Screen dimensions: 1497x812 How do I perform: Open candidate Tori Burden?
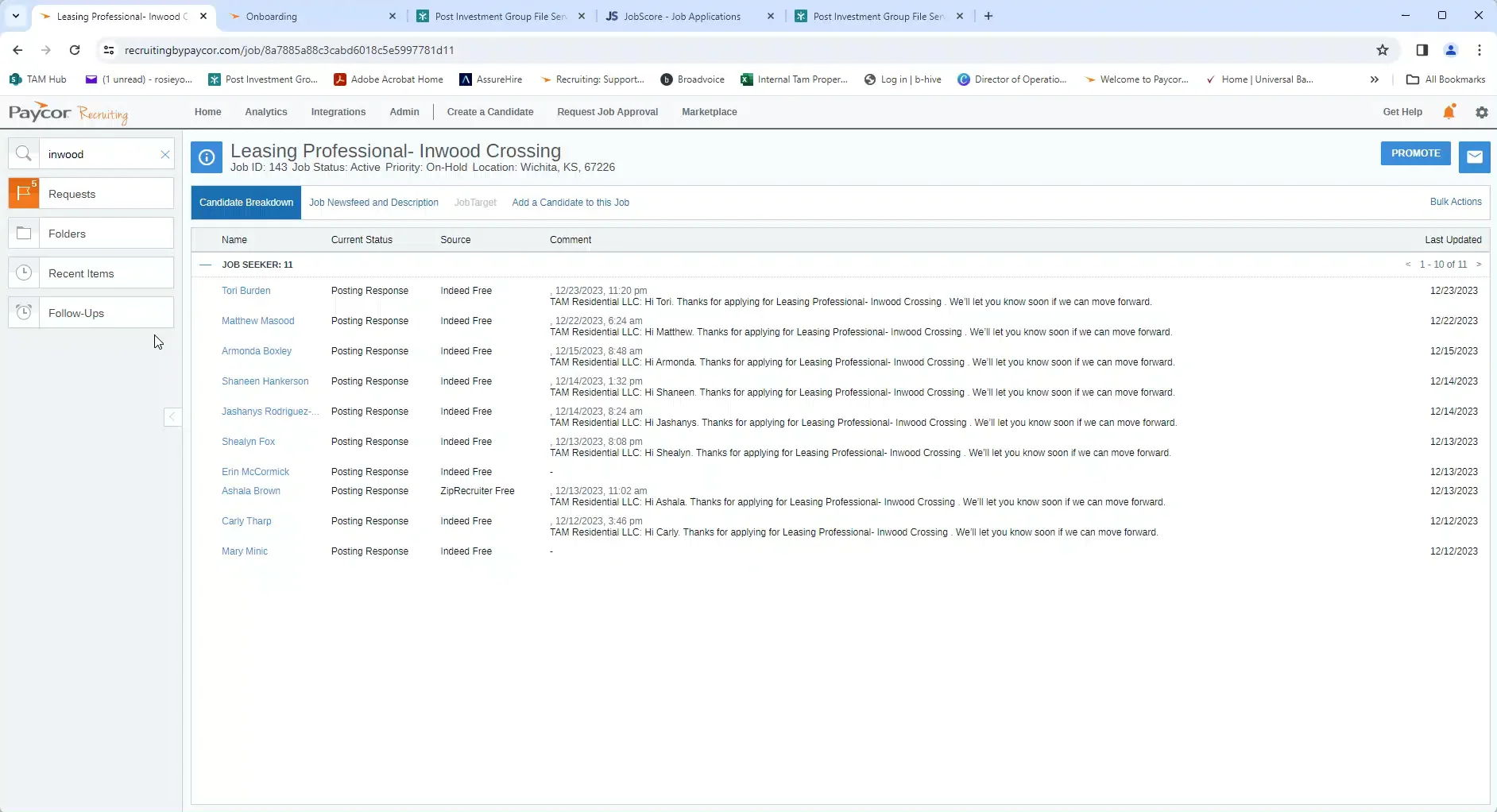(x=246, y=291)
